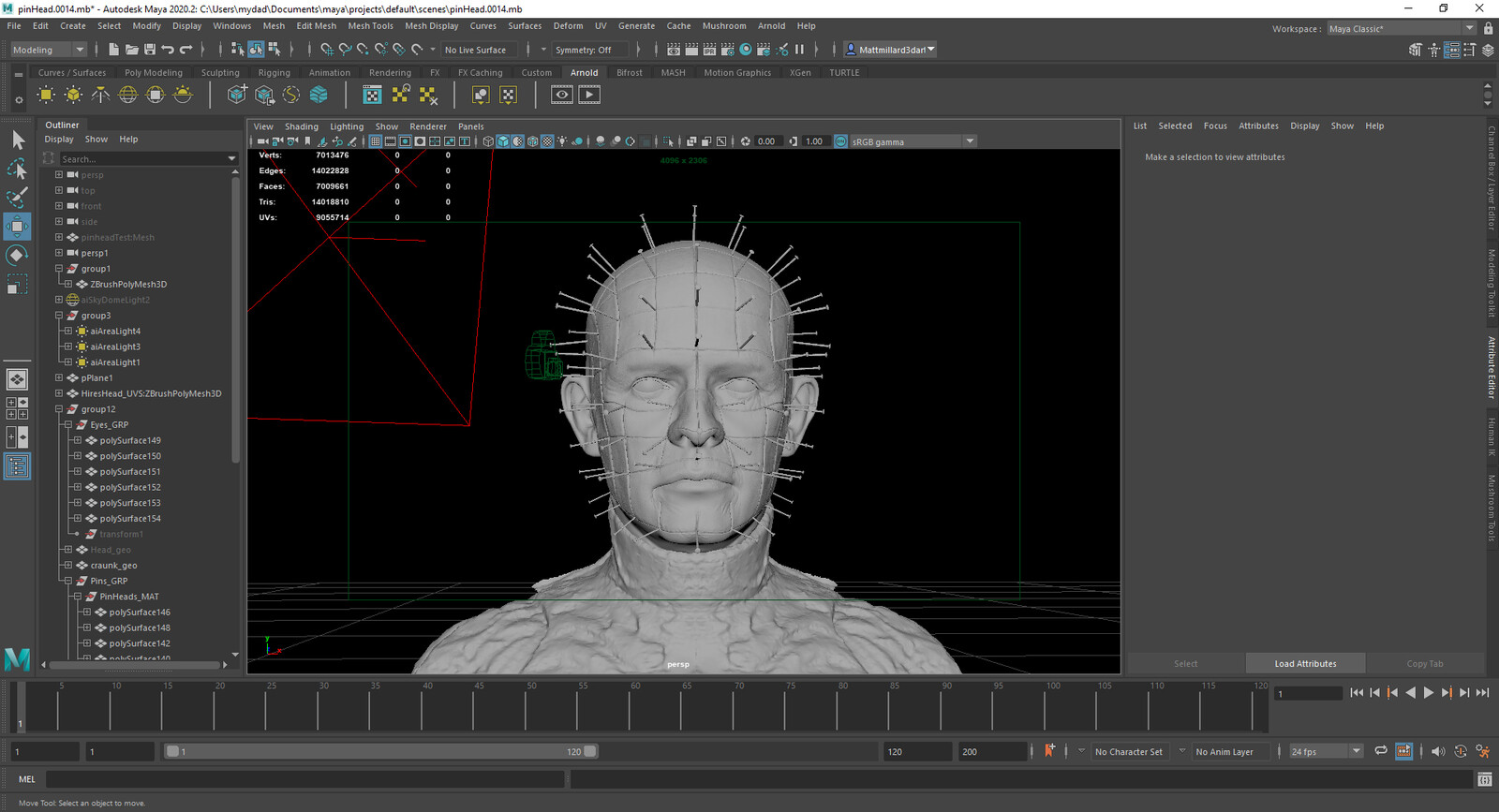The image size is (1499, 812).
Task: Open the Mesh Tools menu
Action: click(370, 26)
